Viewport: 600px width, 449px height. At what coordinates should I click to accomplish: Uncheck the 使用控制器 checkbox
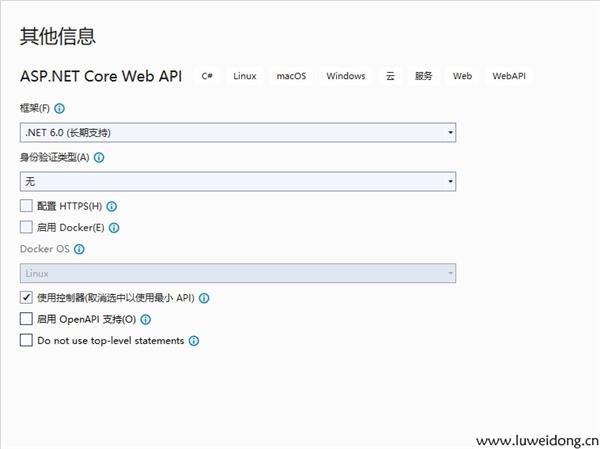coord(26,298)
